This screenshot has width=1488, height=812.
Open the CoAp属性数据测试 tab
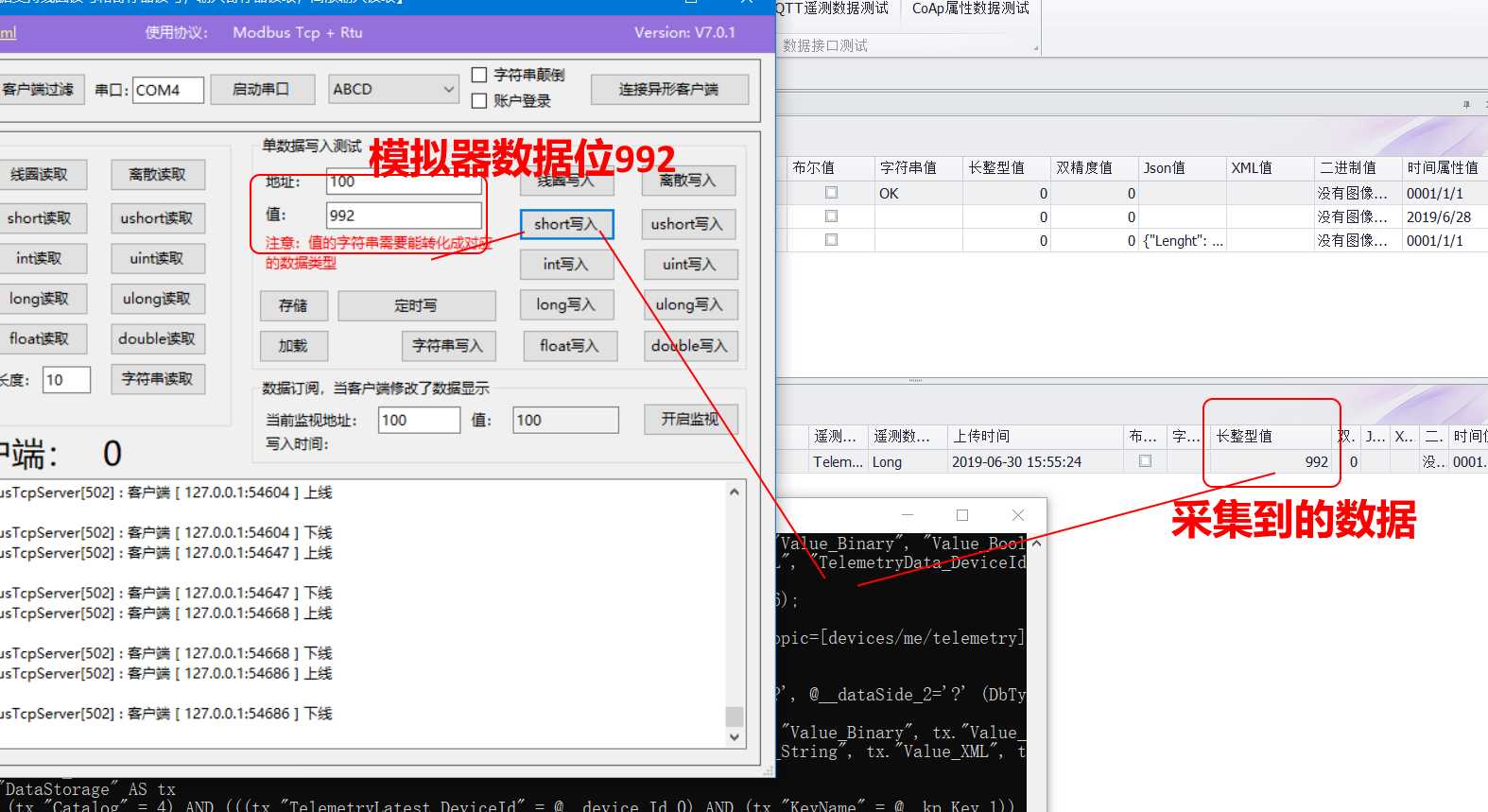[971, 9]
